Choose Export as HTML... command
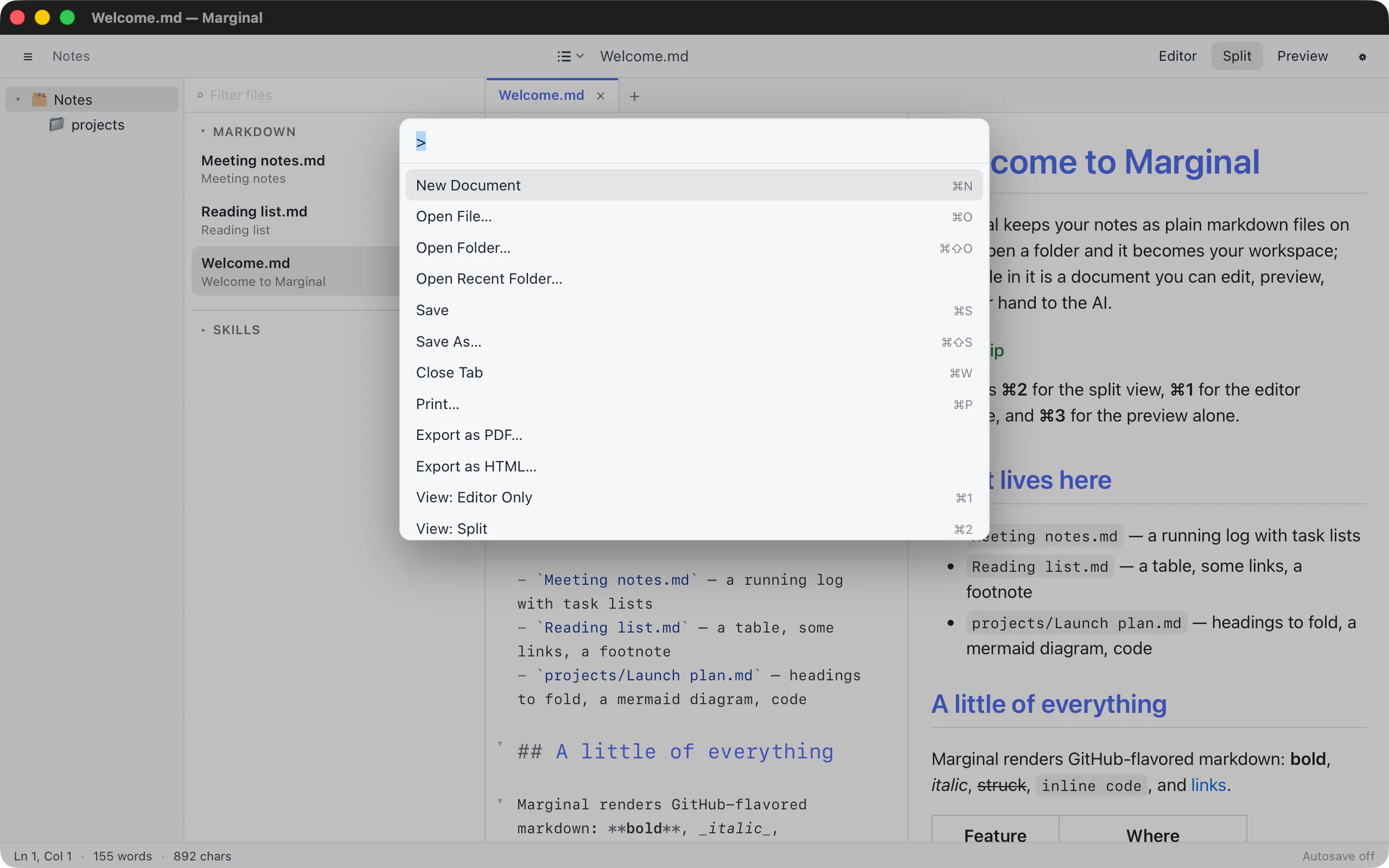The width and height of the screenshot is (1389, 868). pyautogui.click(x=694, y=467)
